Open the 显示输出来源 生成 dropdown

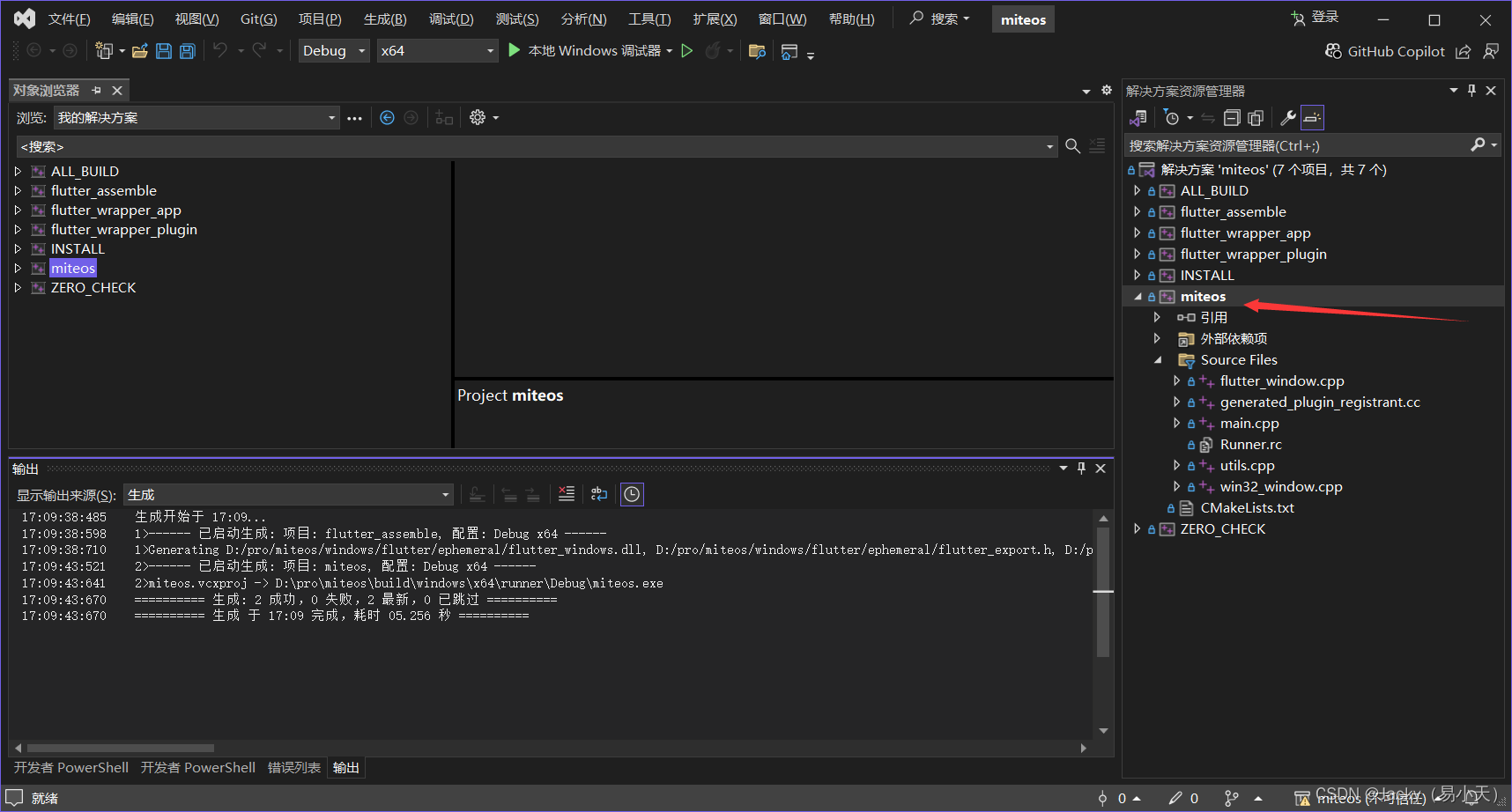point(289,495)
